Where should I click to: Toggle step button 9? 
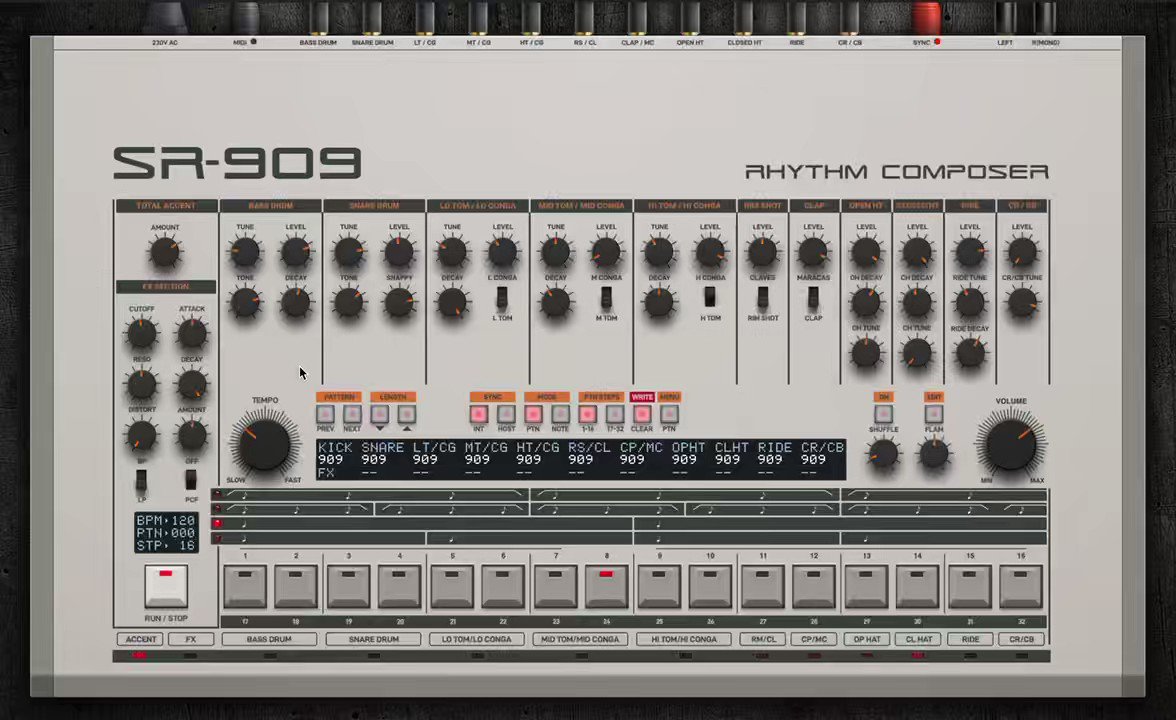[x=658, y=586]
